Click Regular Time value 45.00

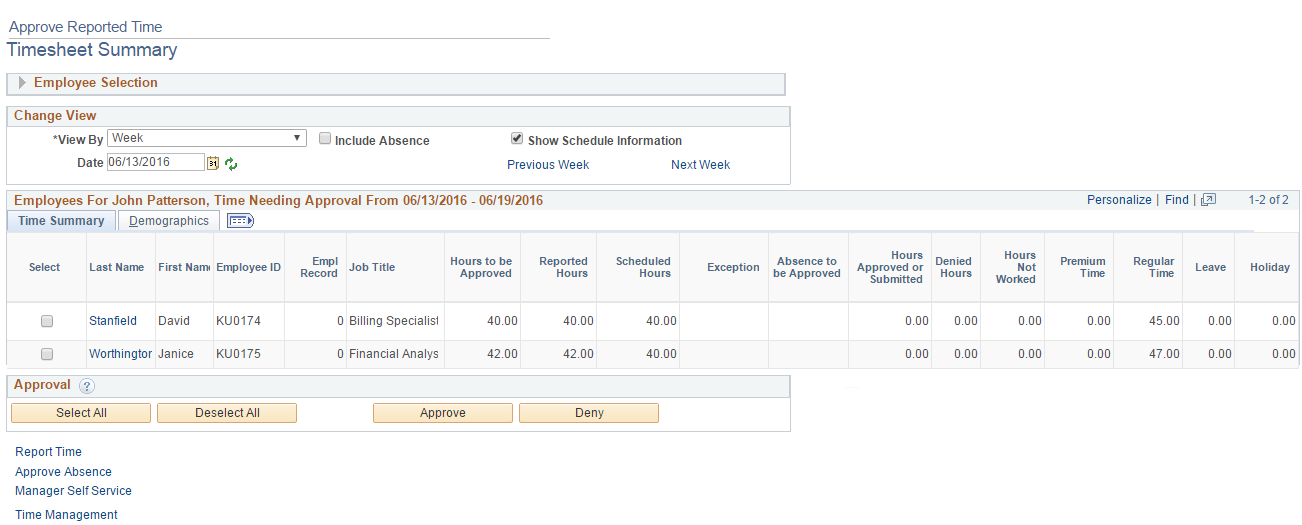coord(1163,322)
